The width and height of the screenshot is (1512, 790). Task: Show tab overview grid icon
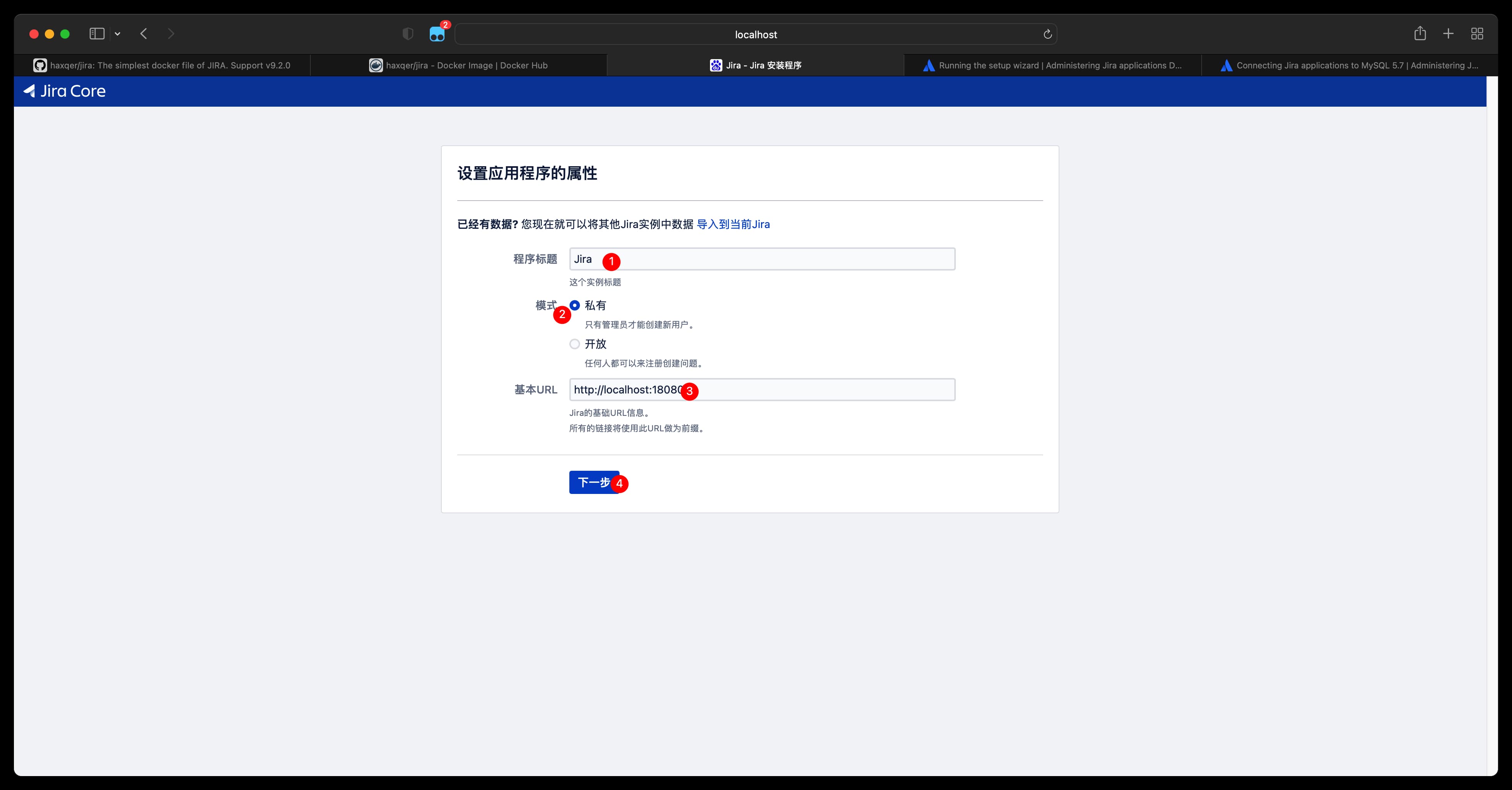(x=1477, y=34)
